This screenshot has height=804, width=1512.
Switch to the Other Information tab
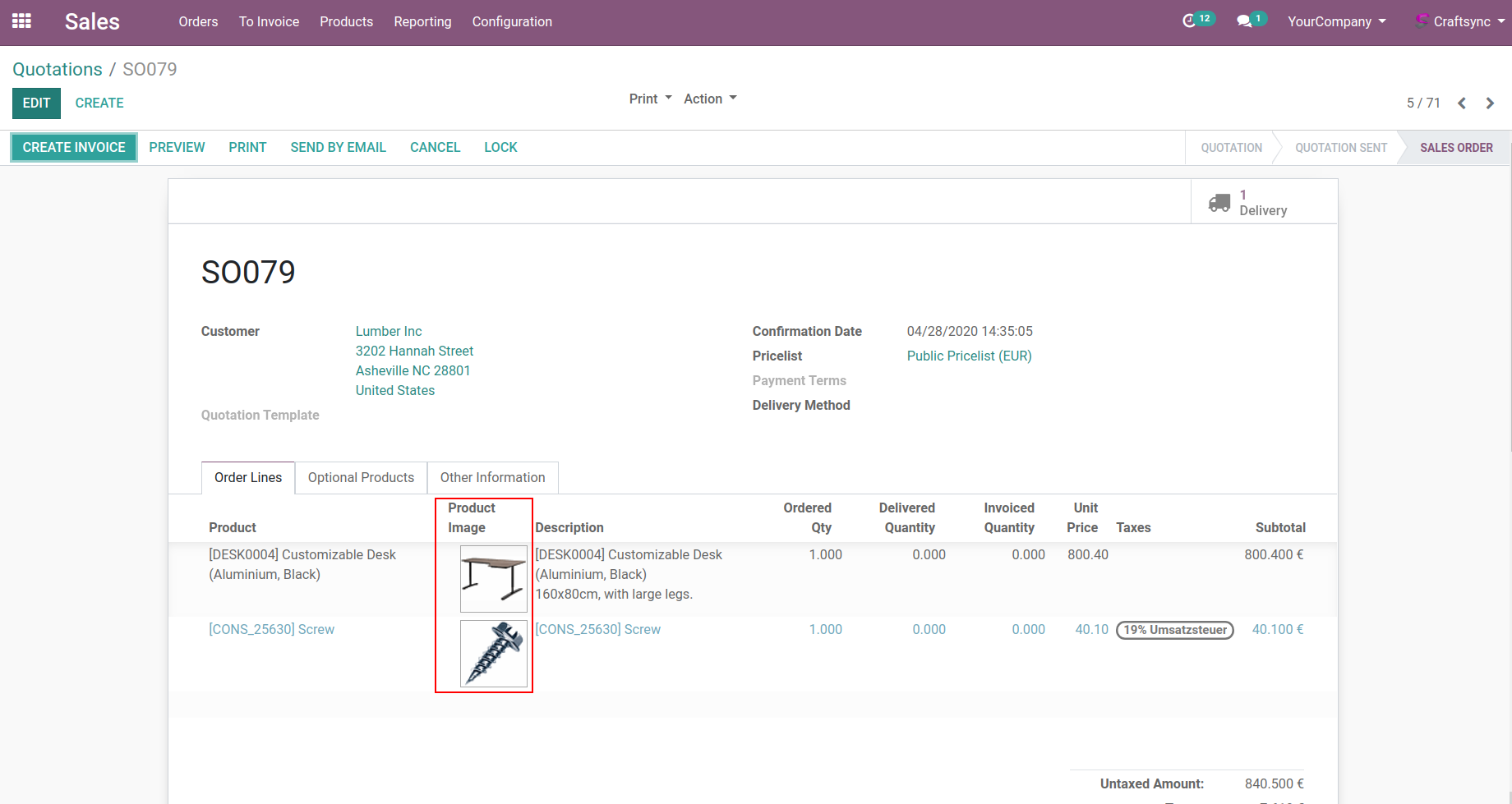coord(492,478)
